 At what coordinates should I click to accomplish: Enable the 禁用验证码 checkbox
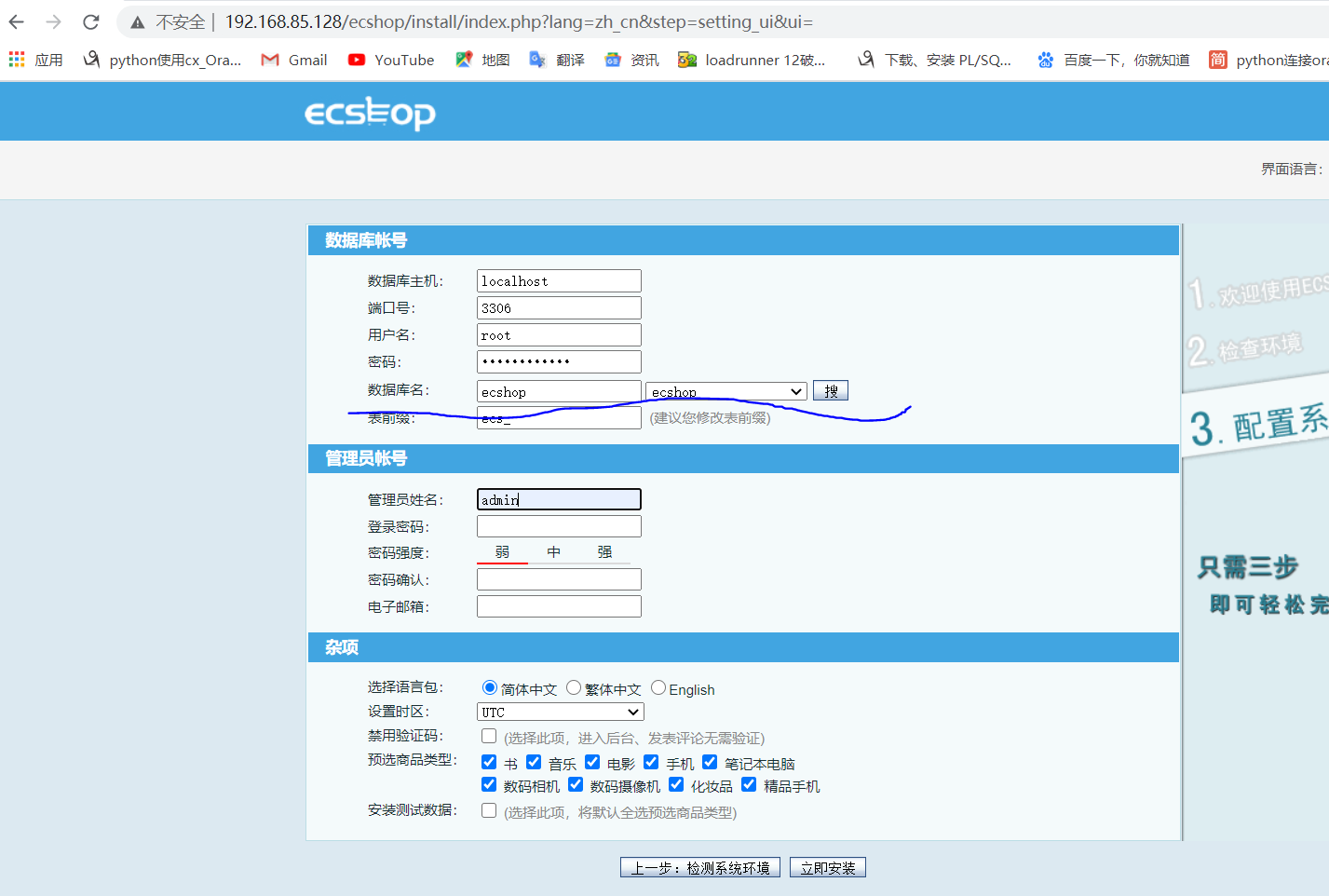click(x=488, y=735)
